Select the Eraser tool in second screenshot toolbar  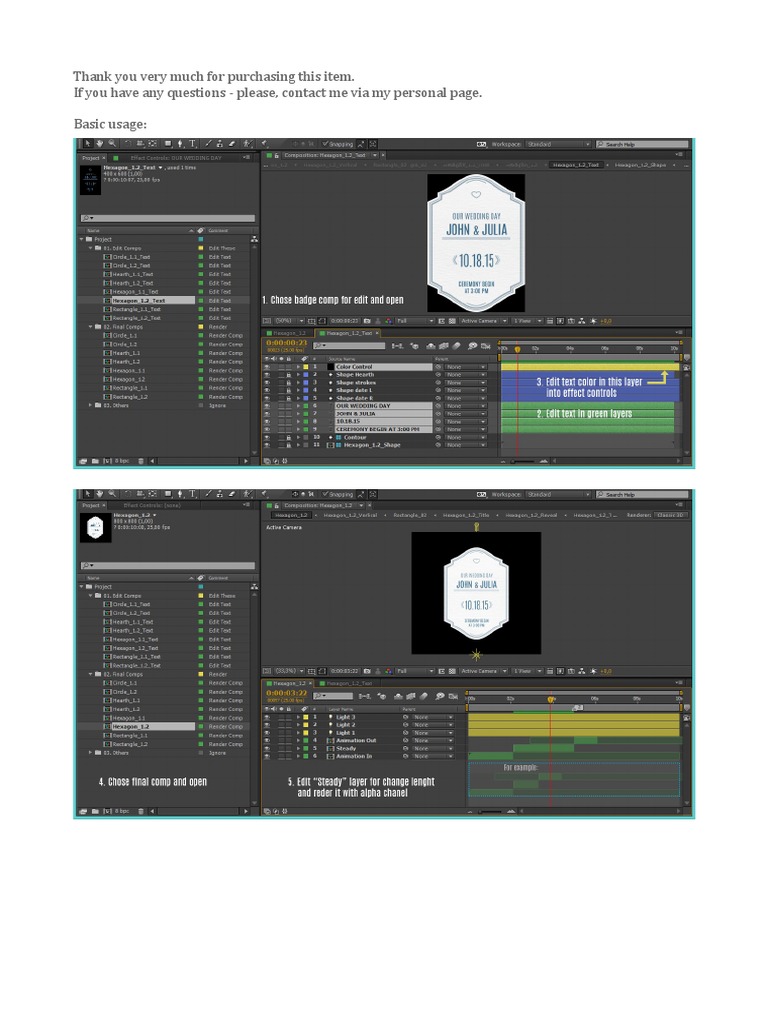[232, 494]
